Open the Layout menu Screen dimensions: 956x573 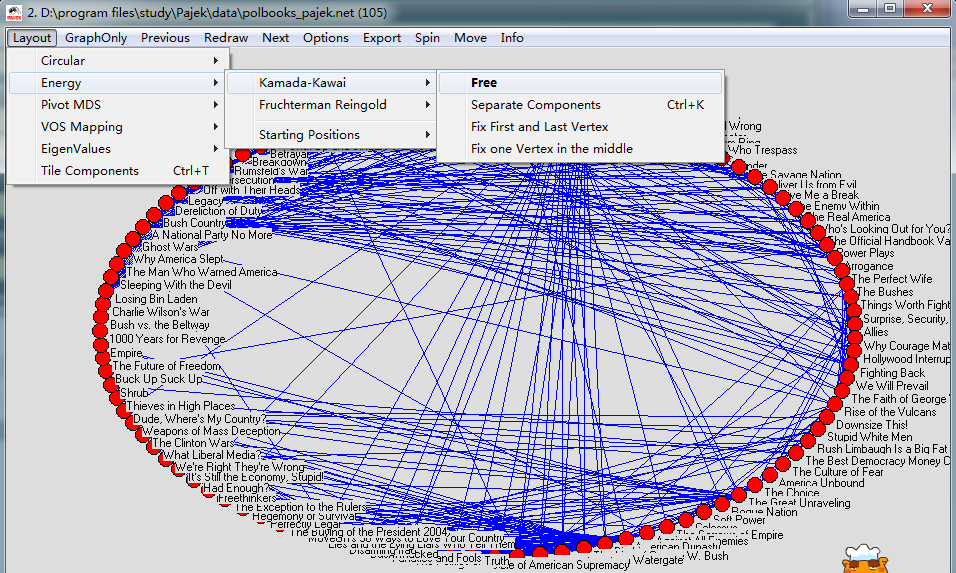tap(32, 38)
